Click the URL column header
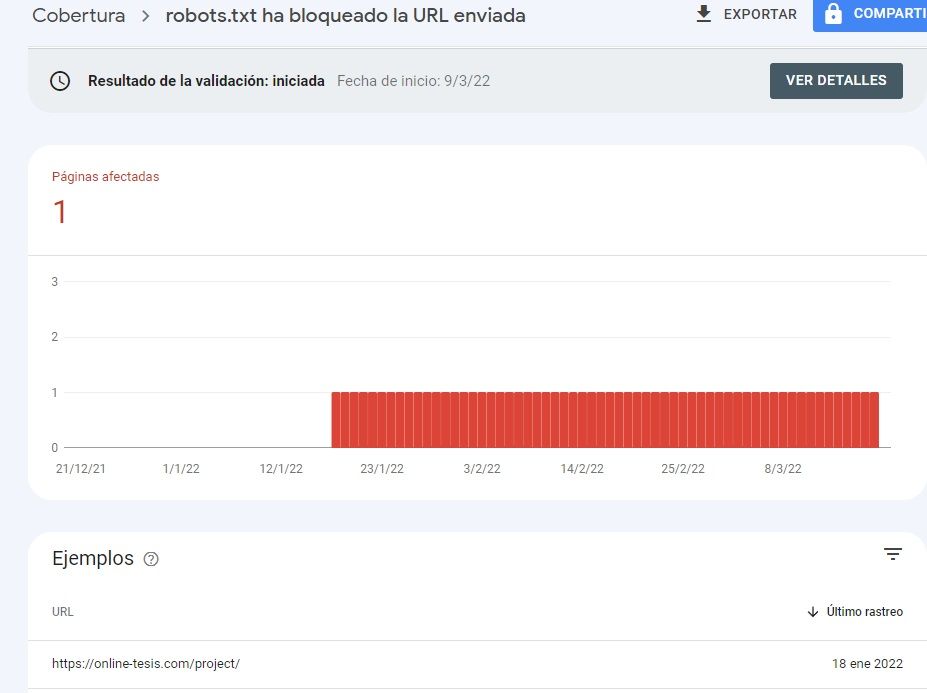The width and height of the screenshot is (927, 693). click(x=63, y=612)
